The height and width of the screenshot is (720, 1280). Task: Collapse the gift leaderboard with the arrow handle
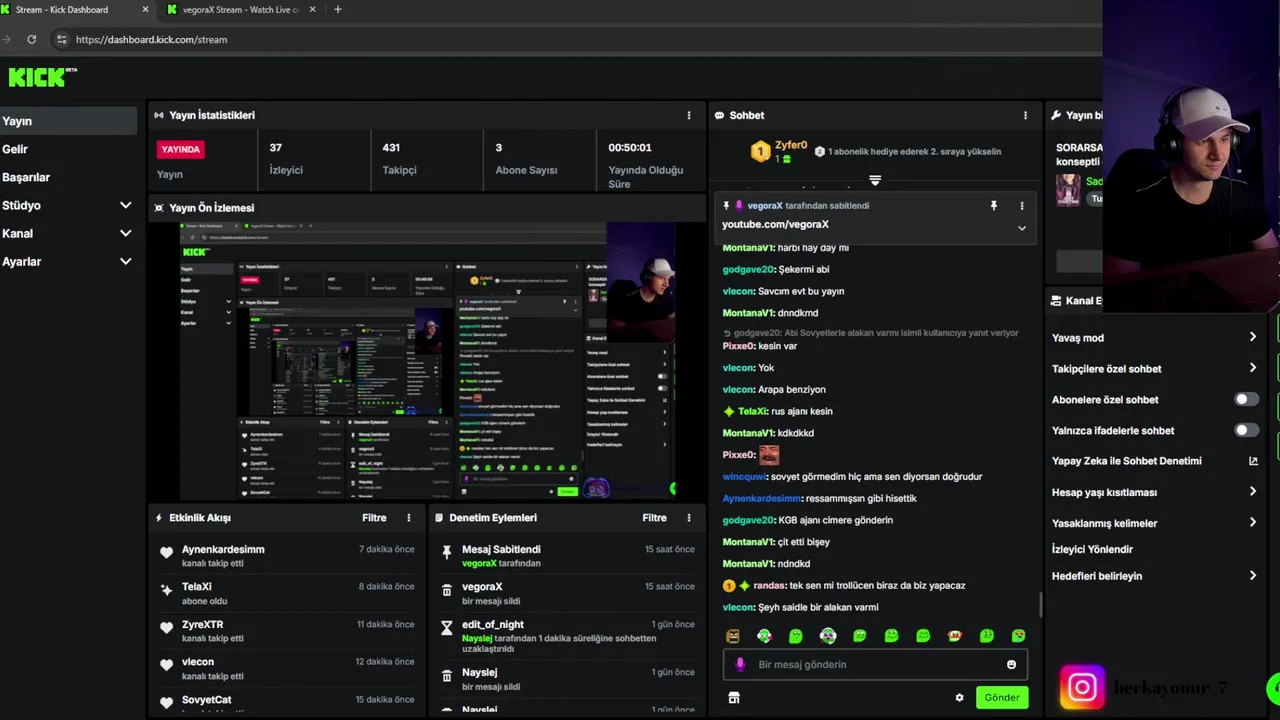point(875,180)
